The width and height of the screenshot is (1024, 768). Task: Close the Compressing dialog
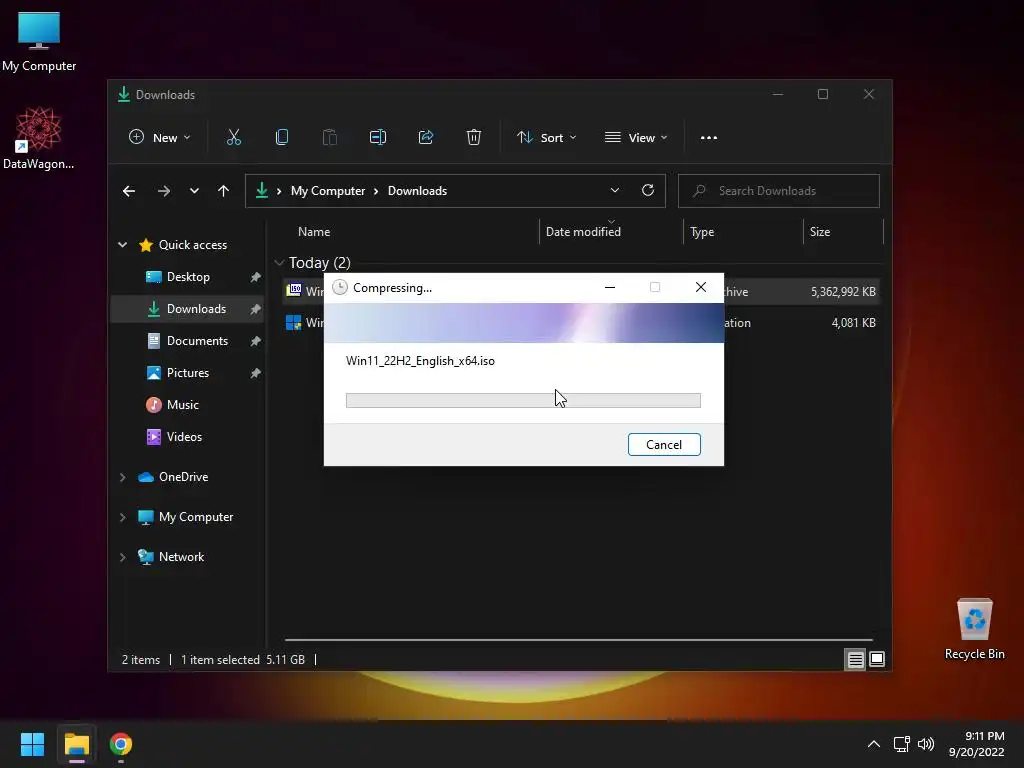701,287
